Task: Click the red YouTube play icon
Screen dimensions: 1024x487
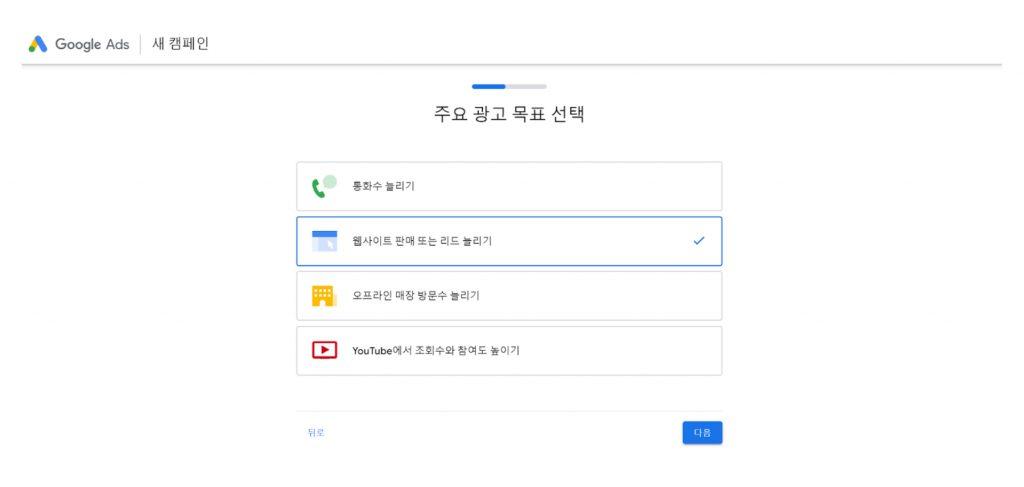Action: pyautogui.click(x=325, y=351)
